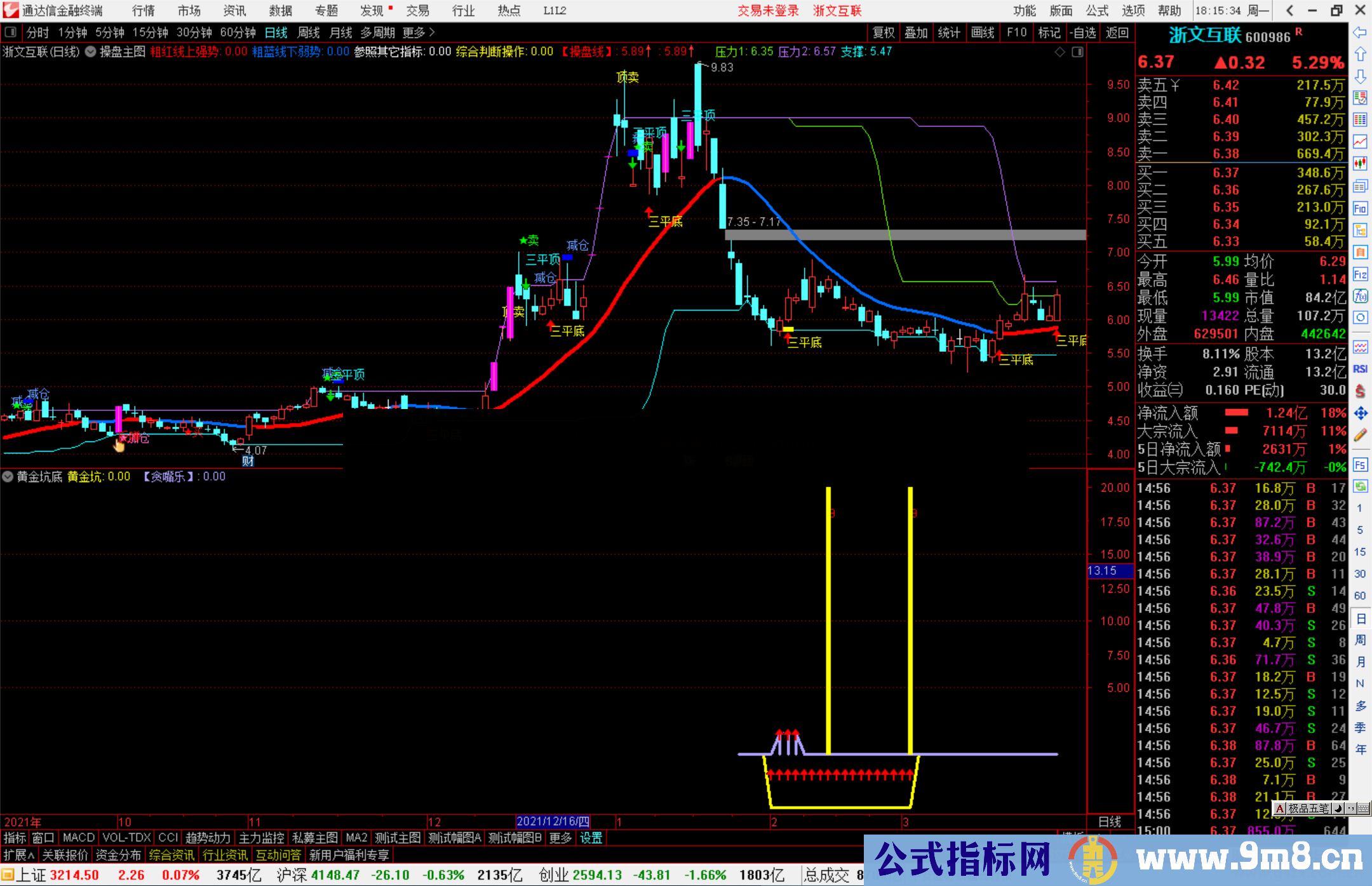
Task: Click the 复权 button
Action: (x=884, y=32)
